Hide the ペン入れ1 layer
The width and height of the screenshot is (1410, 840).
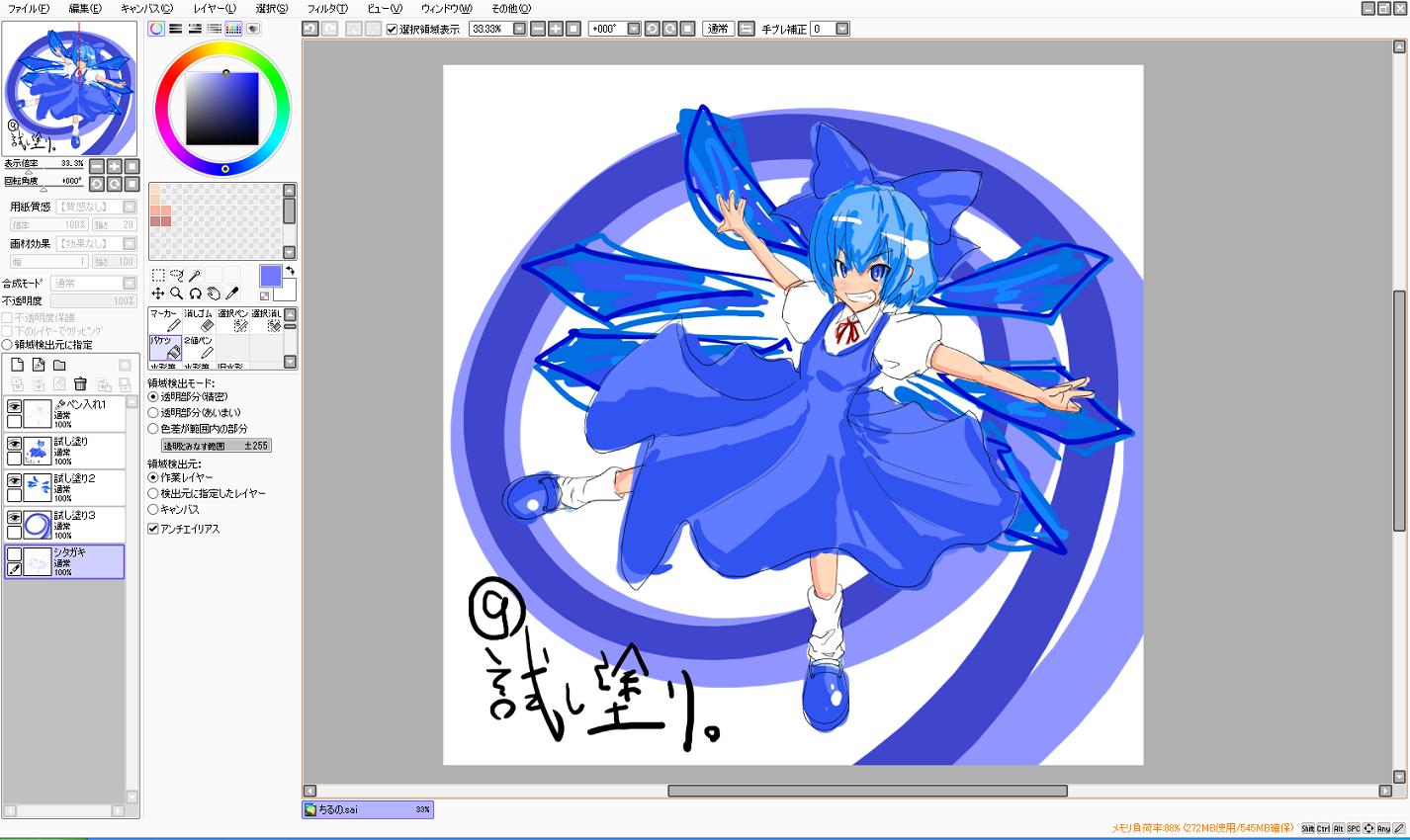click(x=15, y=406)
